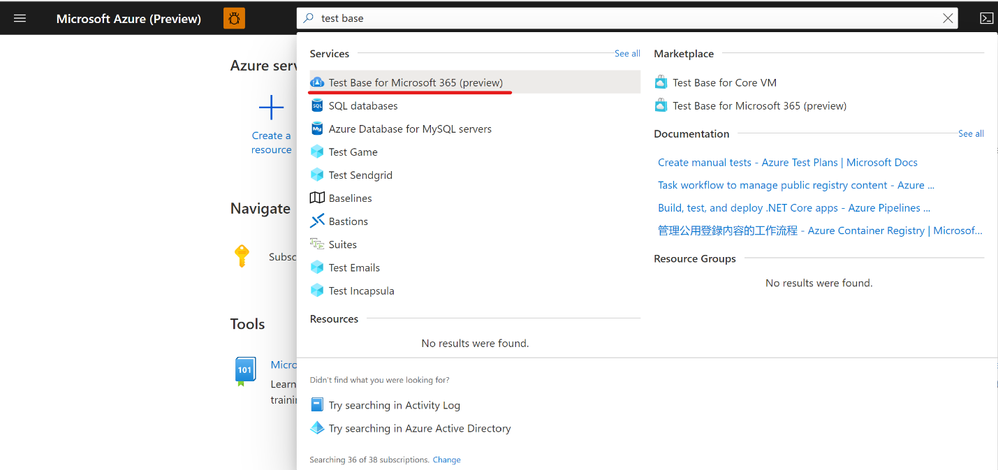This screenshot has height=470, width=998.
Task: Open the hamburger portal menu
Action: point(20,18)
